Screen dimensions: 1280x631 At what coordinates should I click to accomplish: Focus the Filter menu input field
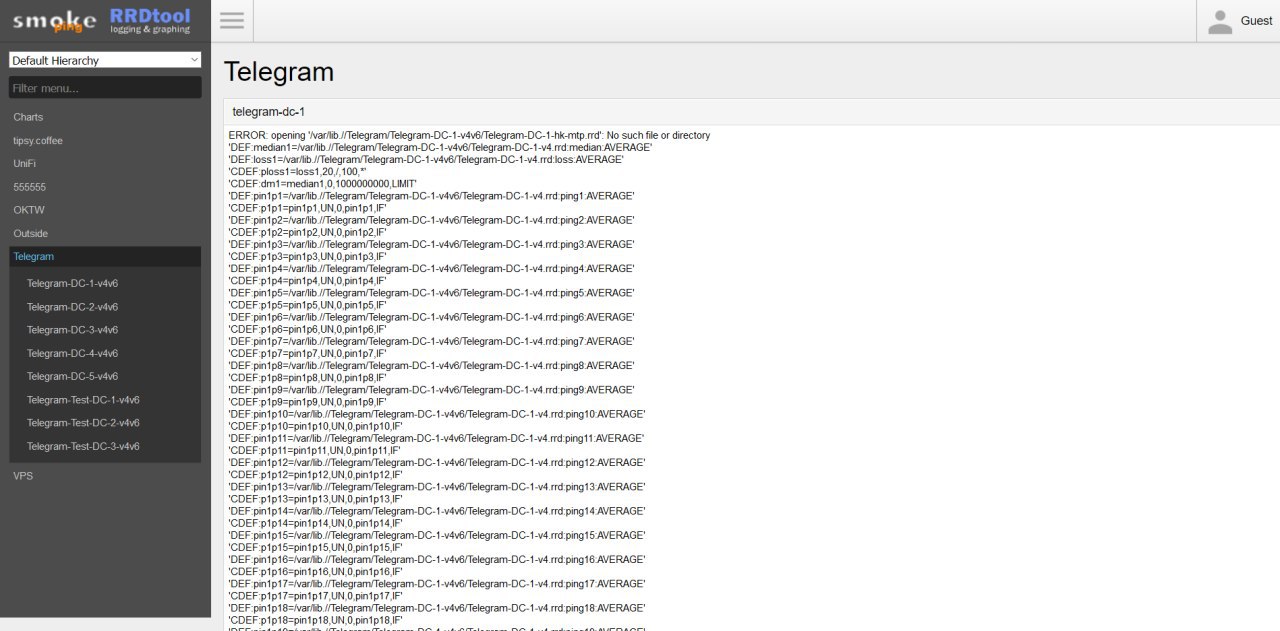[105, 88]
